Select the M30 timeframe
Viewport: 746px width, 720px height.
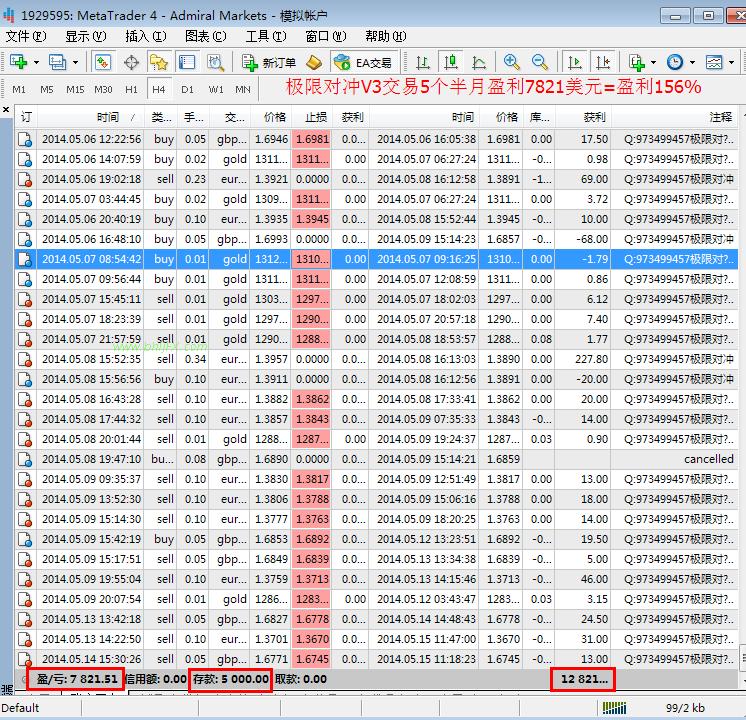(103, 89)
